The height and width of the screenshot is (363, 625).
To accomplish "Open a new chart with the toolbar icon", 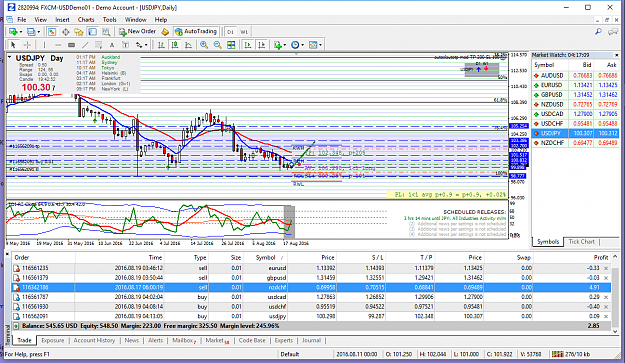I will pos(13,32).
